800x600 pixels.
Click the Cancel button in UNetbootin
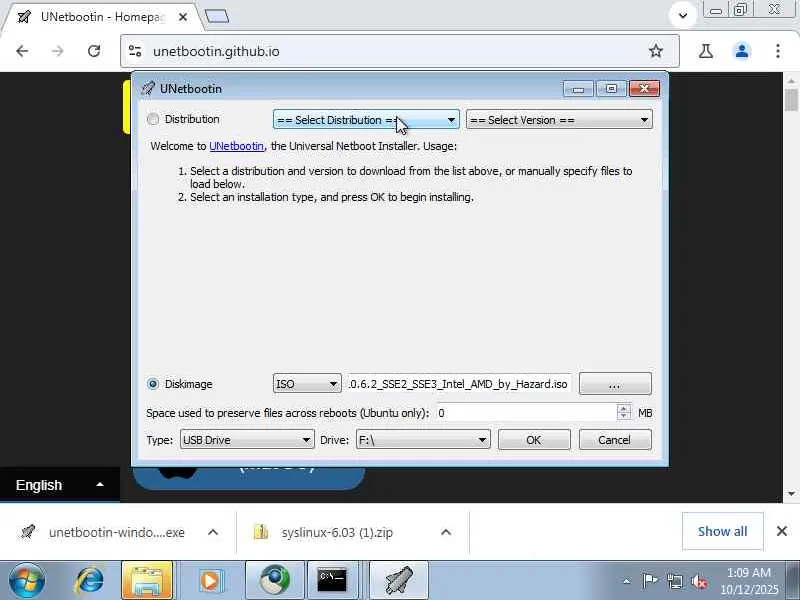pyautogui.click(x=615, y=440)
